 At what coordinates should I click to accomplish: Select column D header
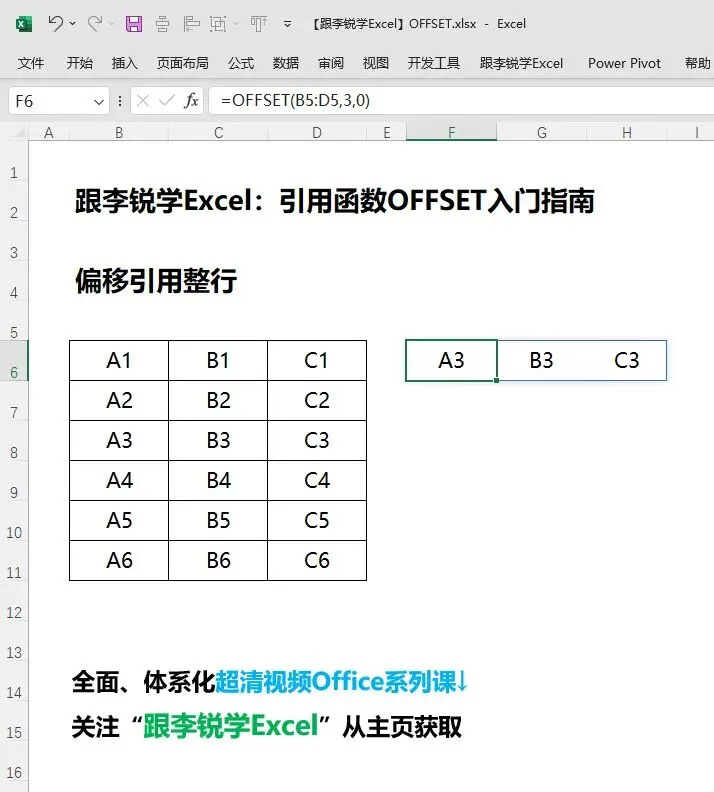(317, 133)
